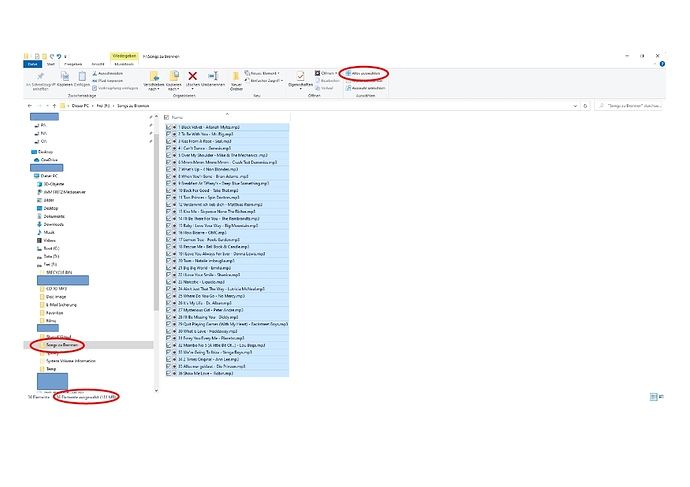Click the Umbenennen icon
Image resolution: width=690 pixels, height=487 pixels.
pyautogui.click(x=213, y=76)
